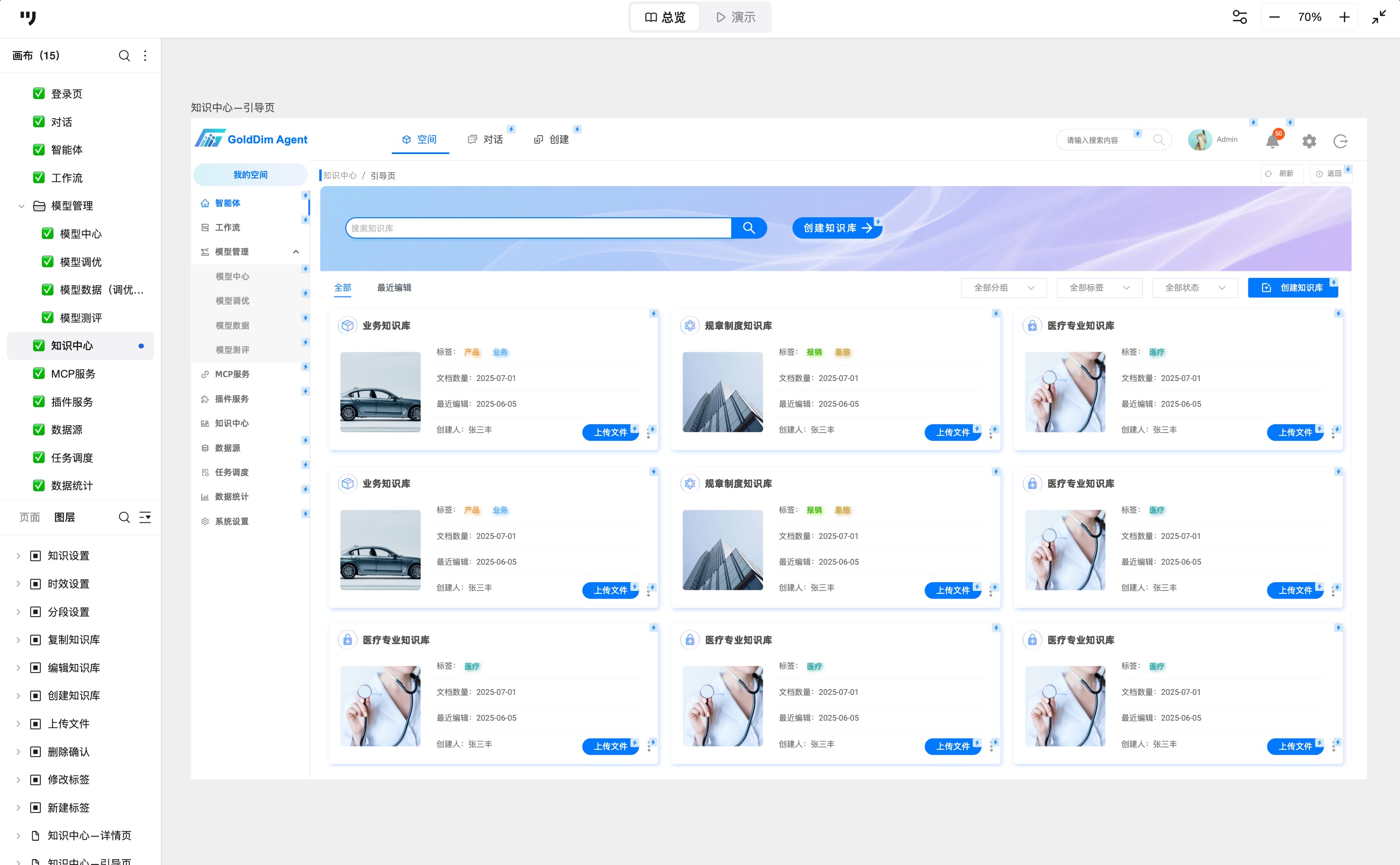Image resolution: width=1400 pixels, height=865 pixels.
Task: Click the canvas list search icon
Action: pyautogui.click(x=124, y=55)
